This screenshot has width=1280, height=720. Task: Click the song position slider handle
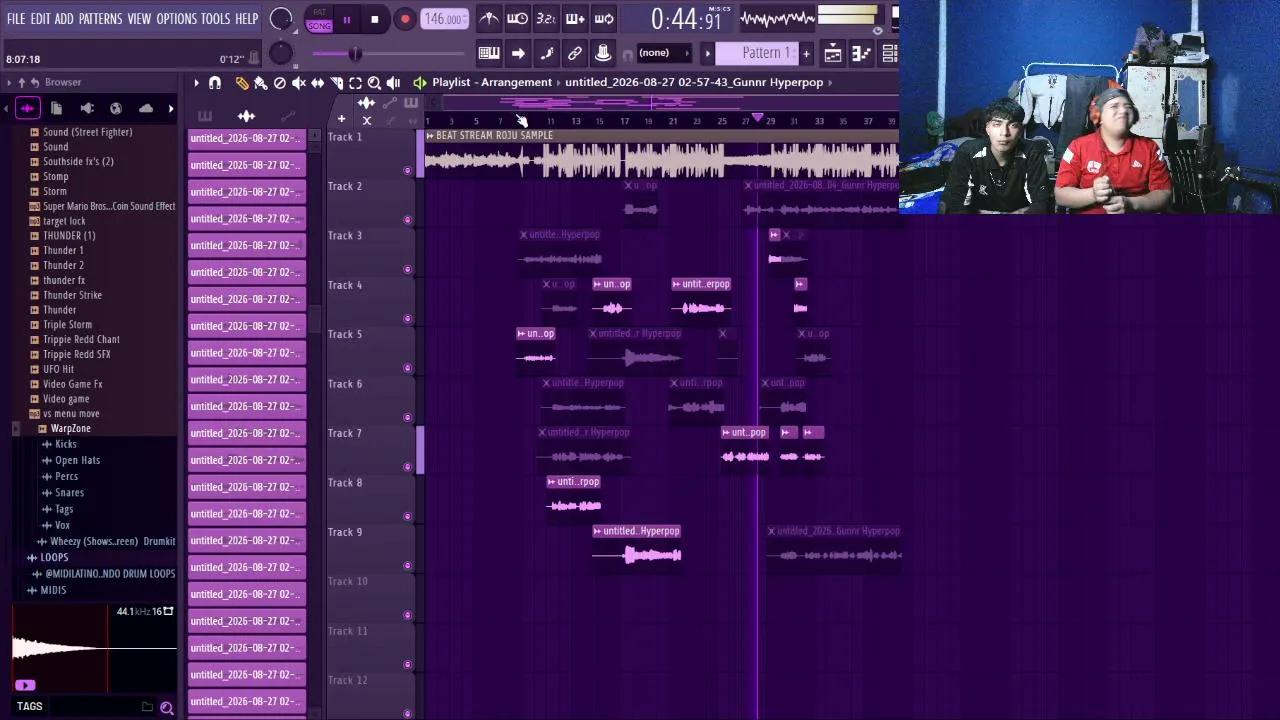(354, 54)
